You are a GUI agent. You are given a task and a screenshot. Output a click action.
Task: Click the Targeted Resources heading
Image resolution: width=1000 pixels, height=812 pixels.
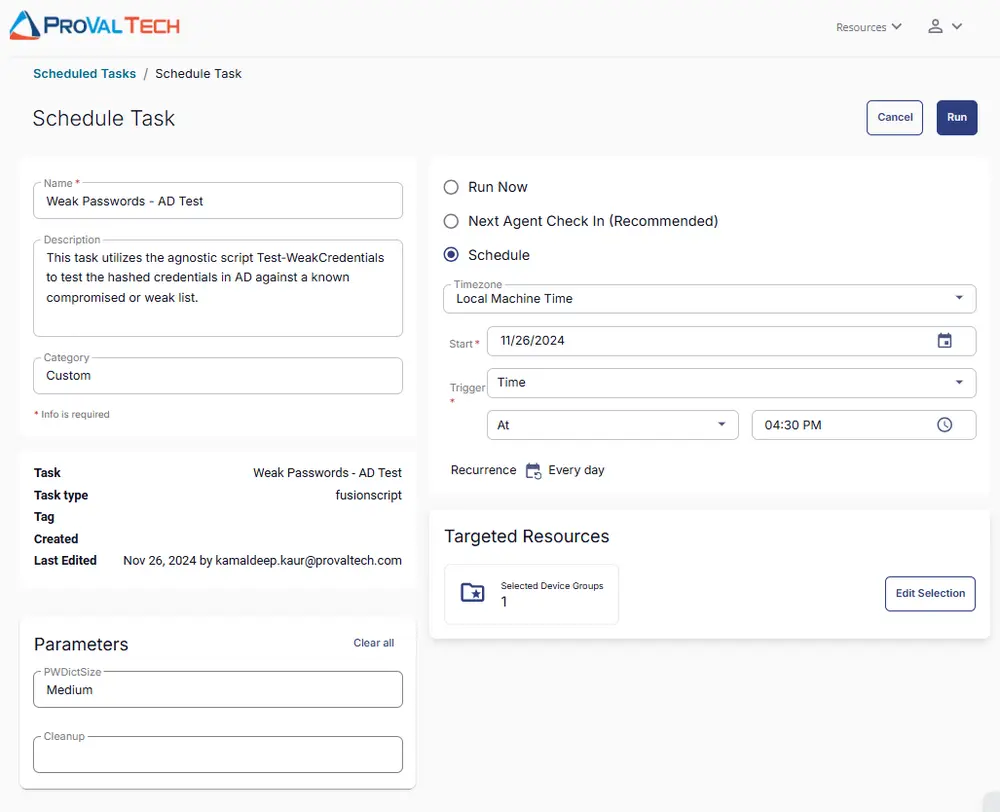(526, 536)
